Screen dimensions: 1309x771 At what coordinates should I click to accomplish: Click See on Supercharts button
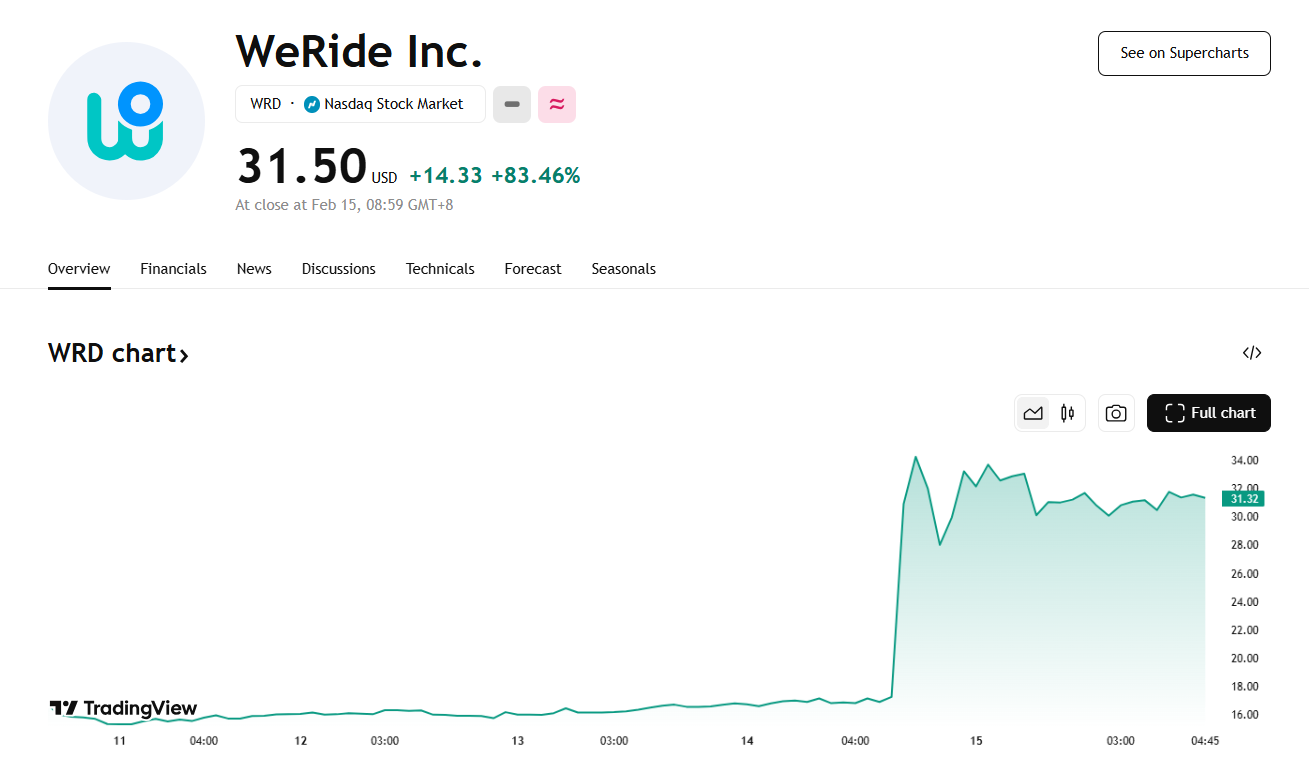(1184, 53)
